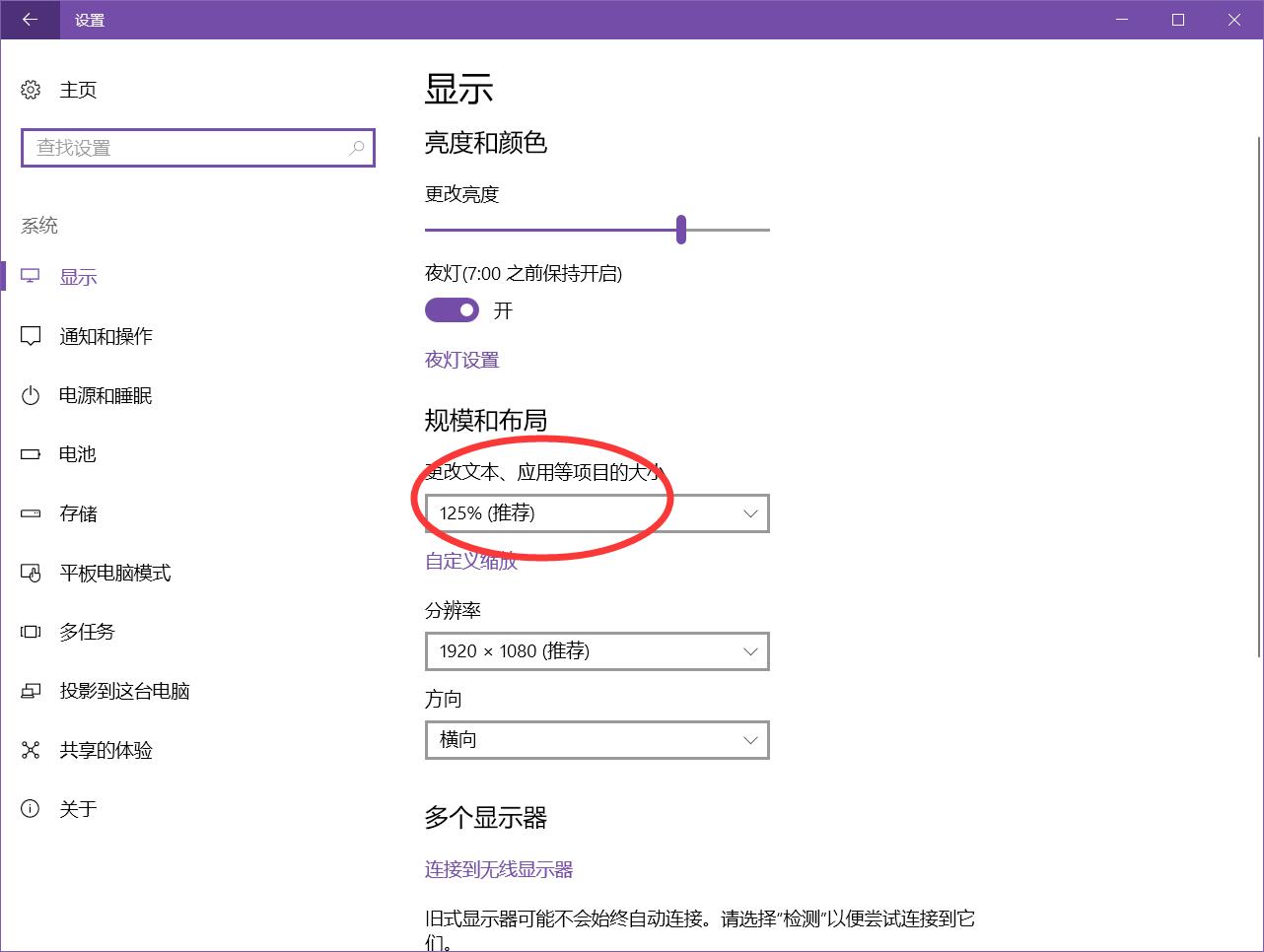This screenshot has height=952, width=1264.
Task: Click the brightness slider handle
Action: (x=681, y=230)
